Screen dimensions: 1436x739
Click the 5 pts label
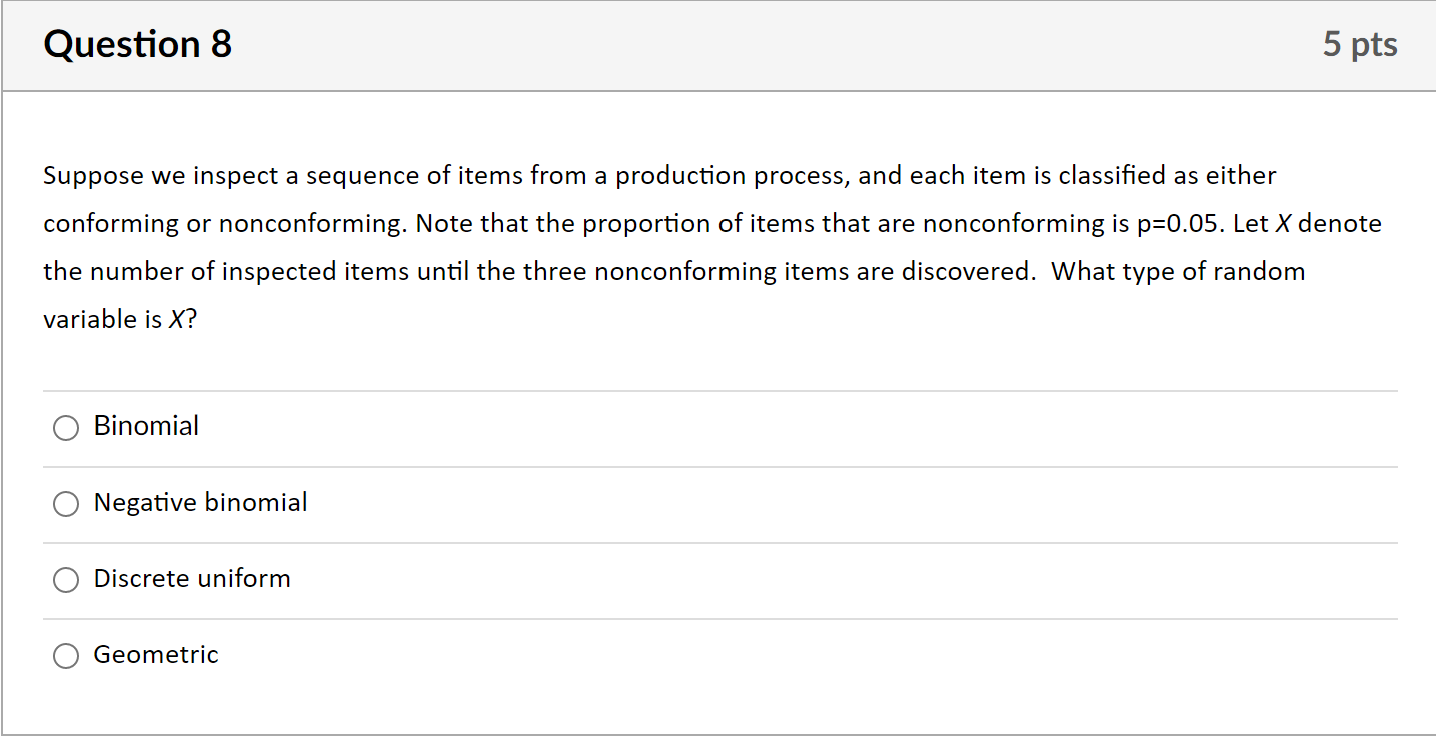pos(1361,44)
